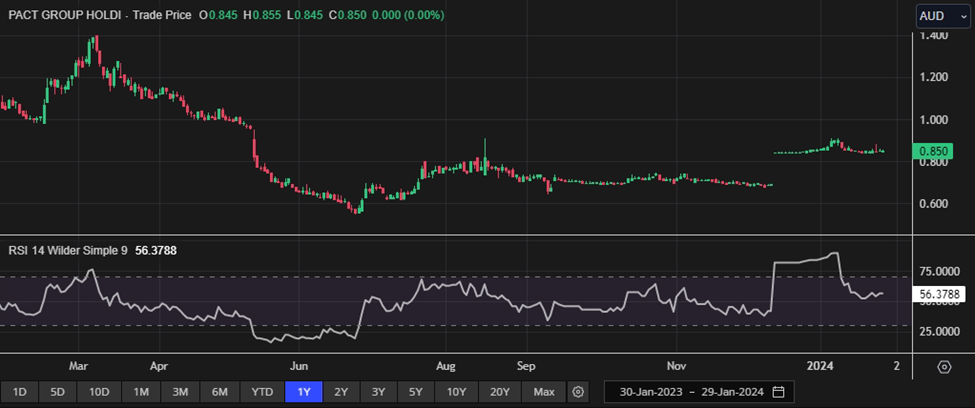The width and height of the screenshot is (975, 408).
Task: Click the 1.200 price axis label
Action: point(936,77)
